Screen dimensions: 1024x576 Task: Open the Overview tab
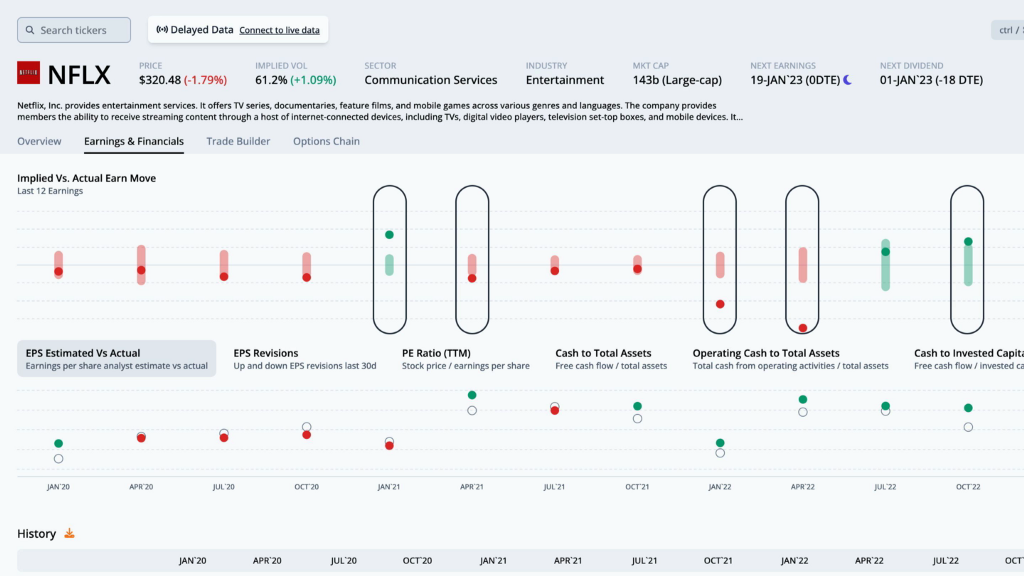coord(39,141)
